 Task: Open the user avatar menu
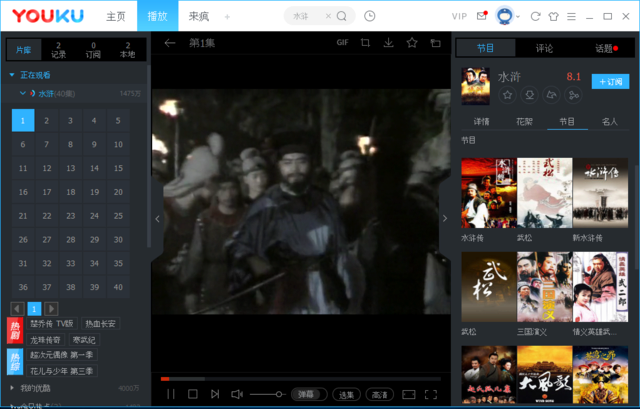tap(504, 16)
